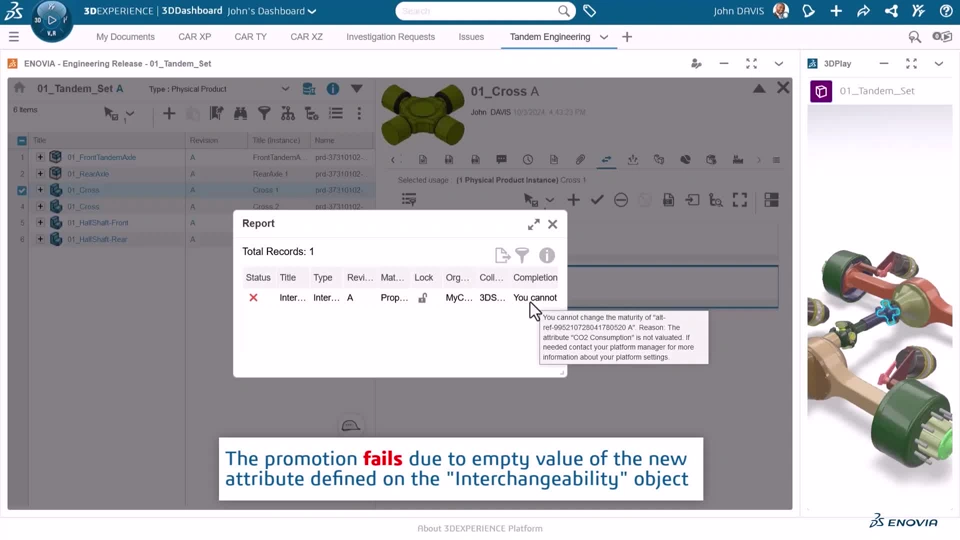Click the fullscreen frame icon in details toolbar
This screenshot has height=540, width=960.
(x=740, y=200)
